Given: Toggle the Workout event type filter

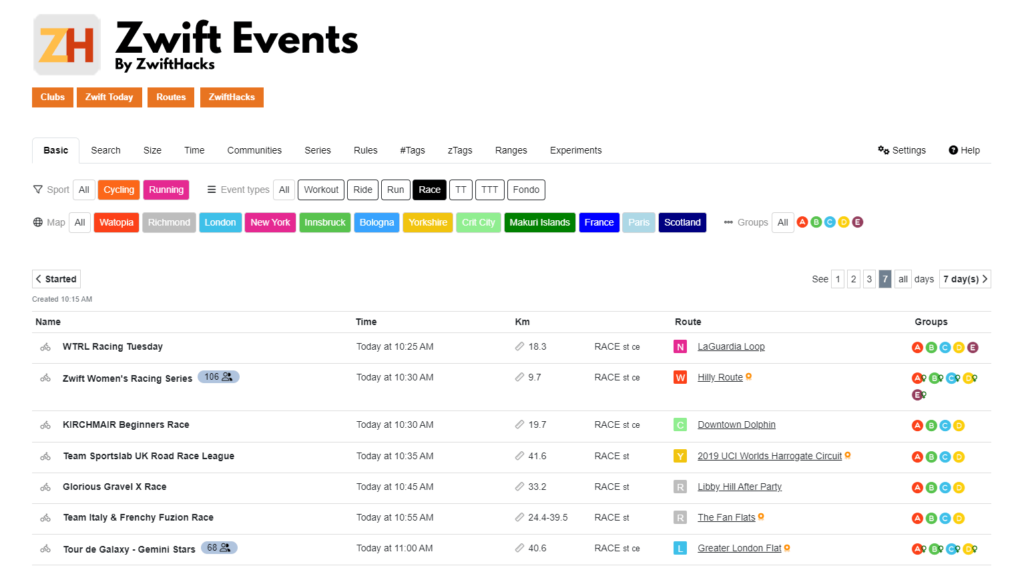Looking at the screenshot, I should (x=321, y=190).
